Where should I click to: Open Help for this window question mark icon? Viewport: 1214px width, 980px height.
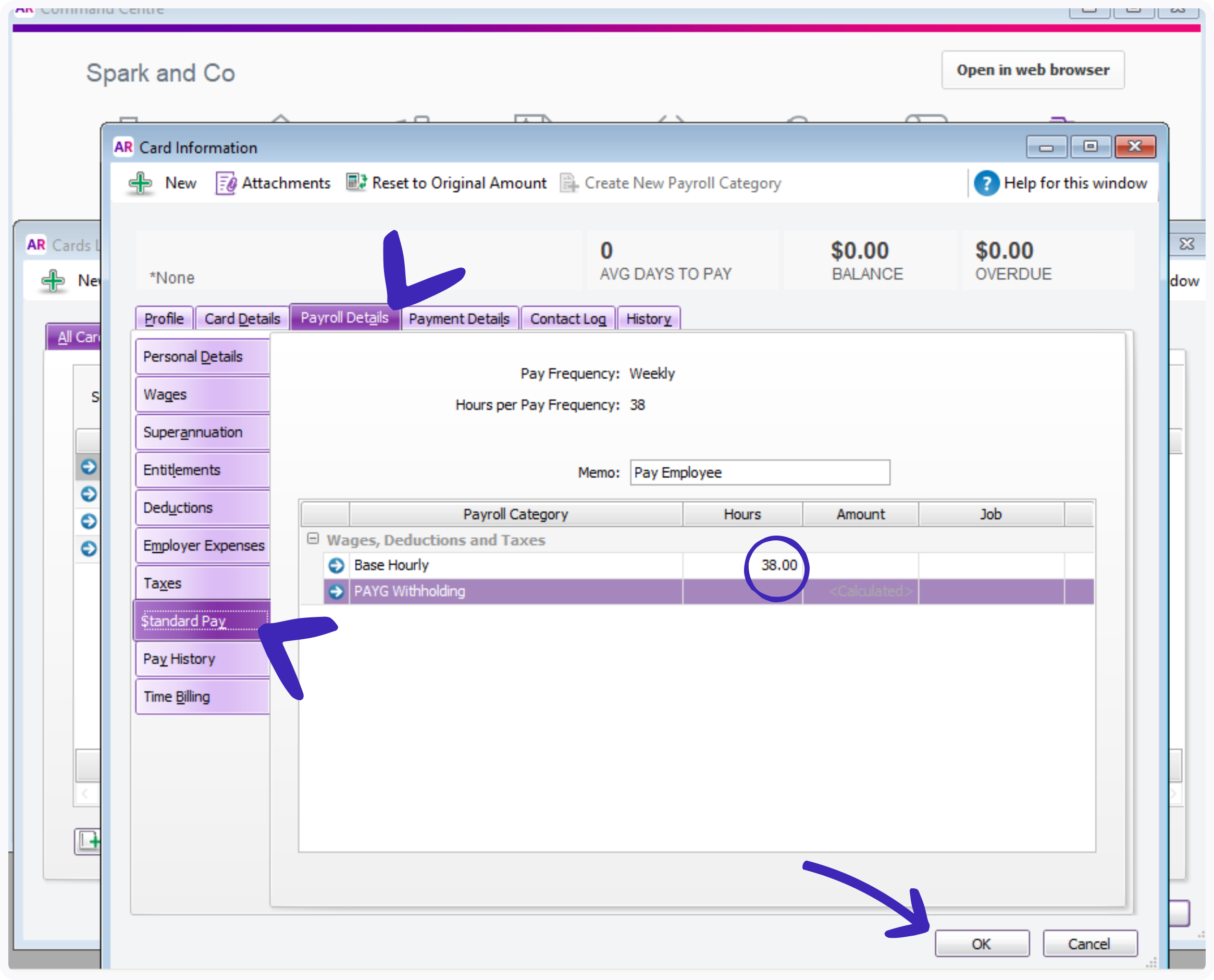986,183
